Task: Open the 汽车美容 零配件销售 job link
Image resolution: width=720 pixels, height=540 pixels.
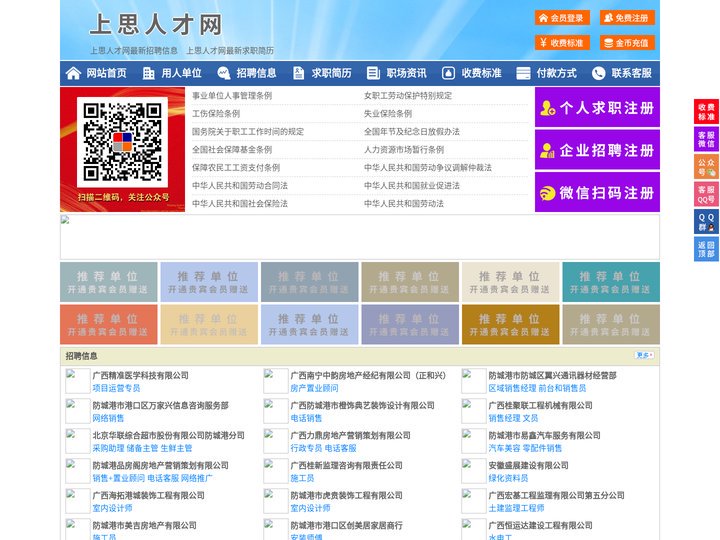Action: (525, 448)
